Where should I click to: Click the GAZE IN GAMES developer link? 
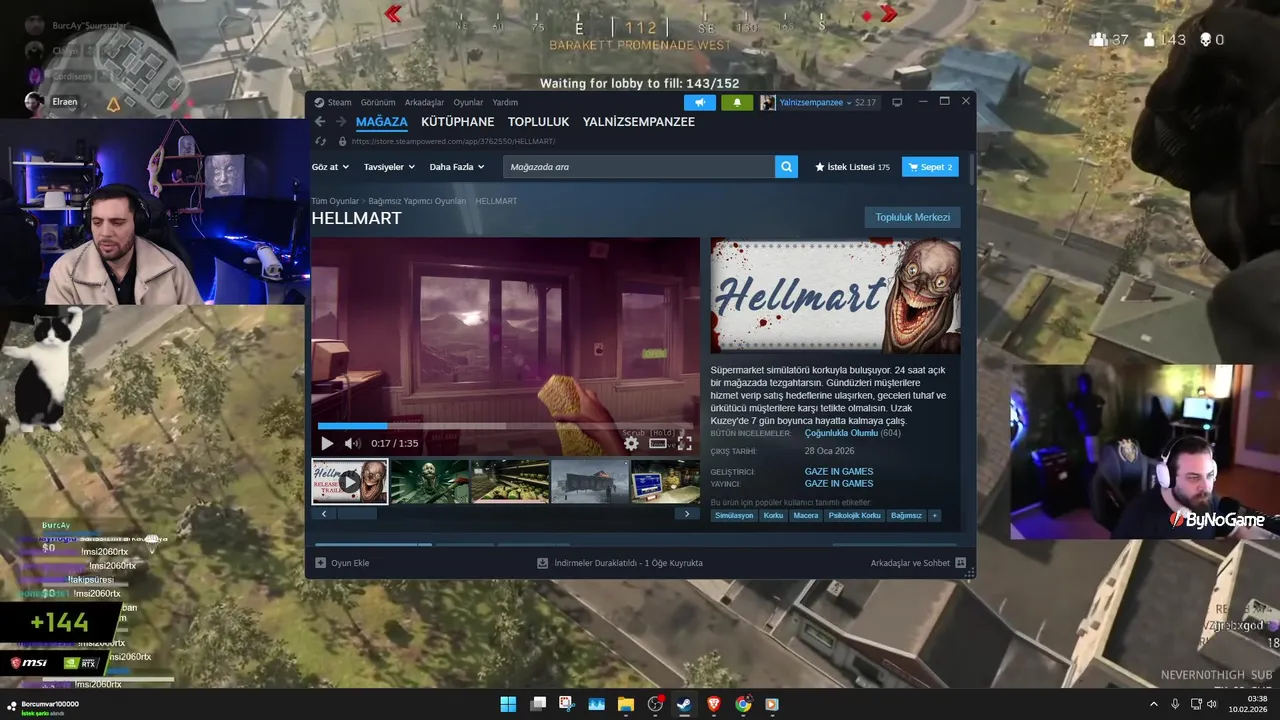click(x=839, y=471)
